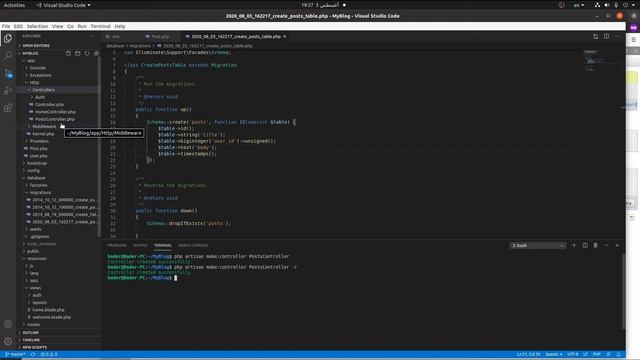Screen dimensions: 640x360
Task: Open the Run and Debug view
Action: point(8,91)
